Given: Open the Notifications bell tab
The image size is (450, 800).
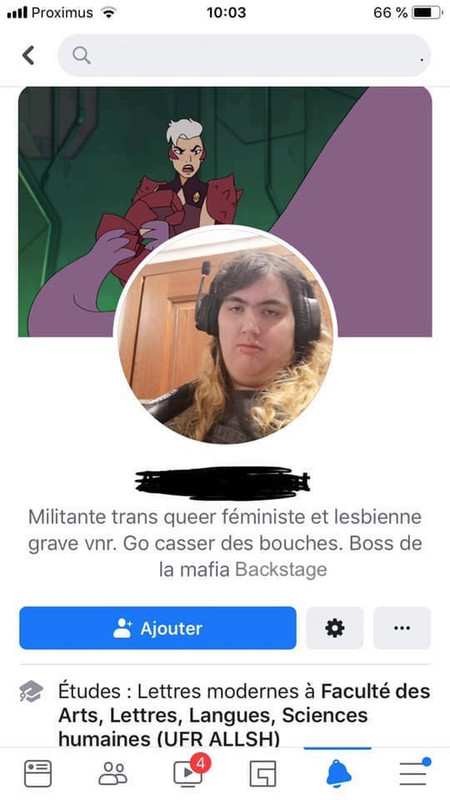Looking at the screenshot, I should 339,773.
